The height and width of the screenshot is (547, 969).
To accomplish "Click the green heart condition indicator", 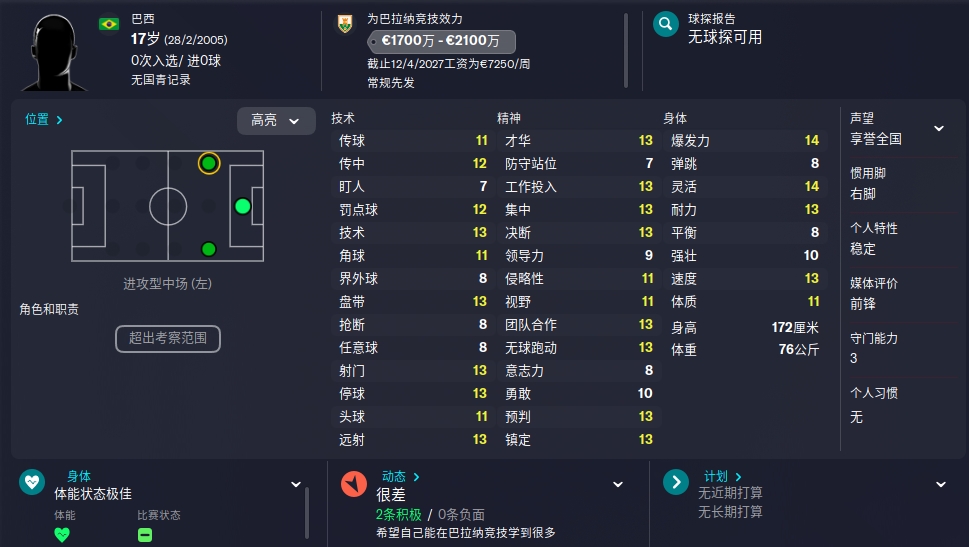I will click(x=62, y=535).
